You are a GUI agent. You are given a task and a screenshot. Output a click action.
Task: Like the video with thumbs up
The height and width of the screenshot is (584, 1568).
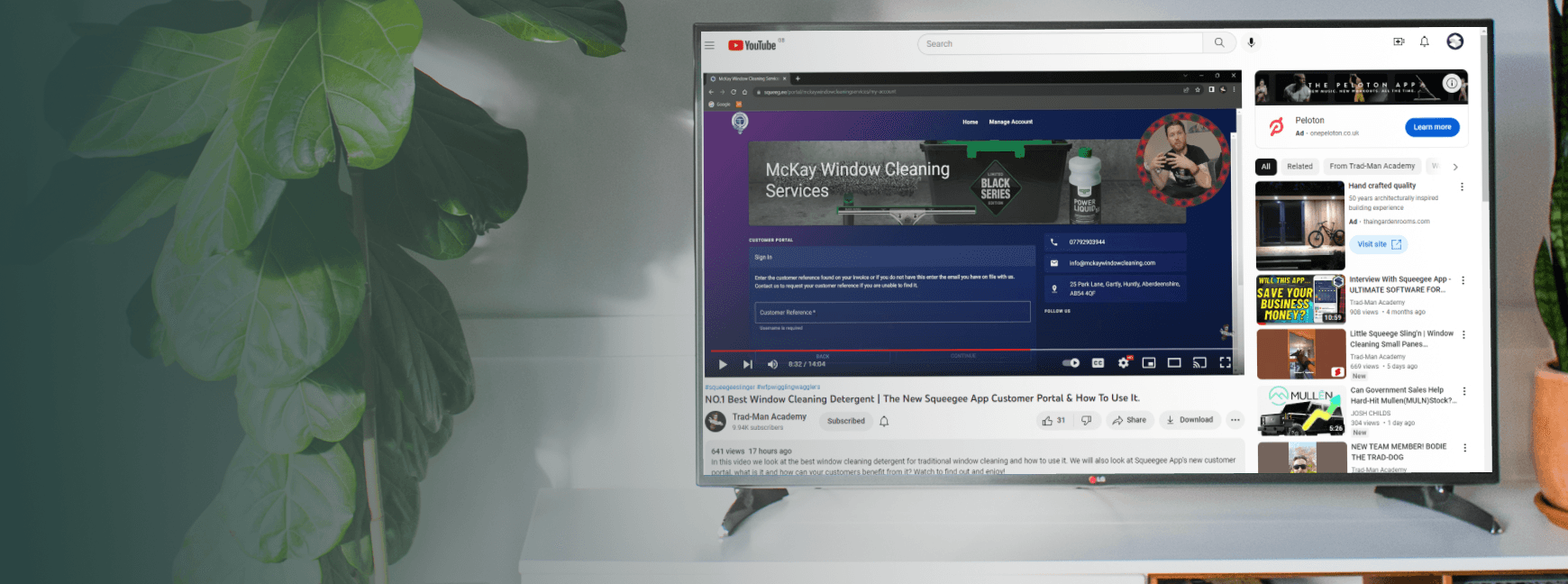(1053, 420)
